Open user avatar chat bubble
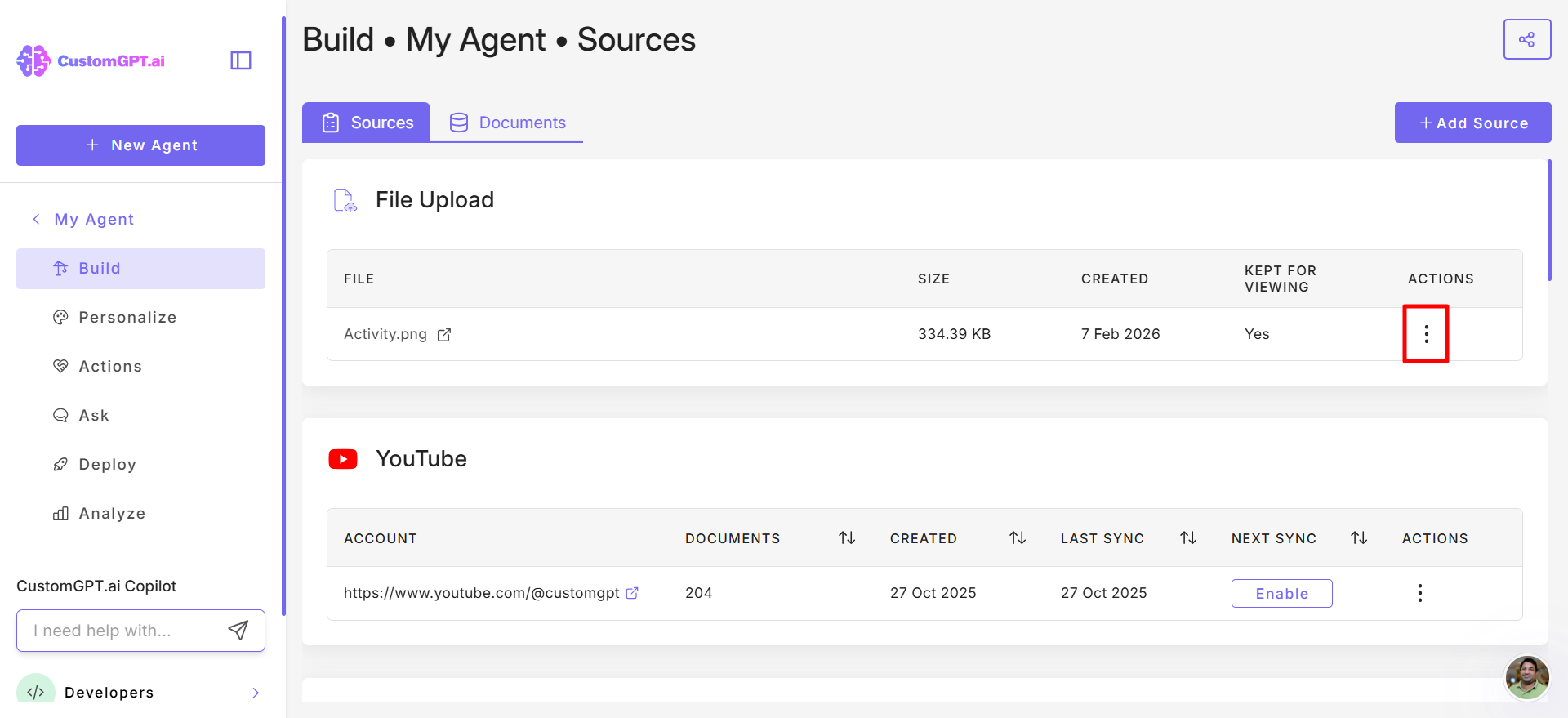This screenshot has width=1568, height=718. tap(1526, 677)
